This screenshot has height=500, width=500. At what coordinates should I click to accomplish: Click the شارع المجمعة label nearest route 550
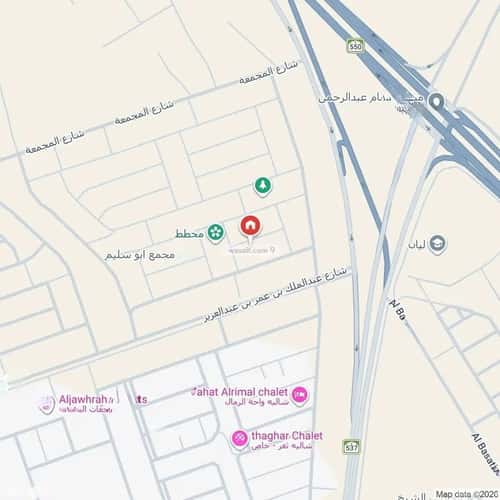tap(269, 72)
